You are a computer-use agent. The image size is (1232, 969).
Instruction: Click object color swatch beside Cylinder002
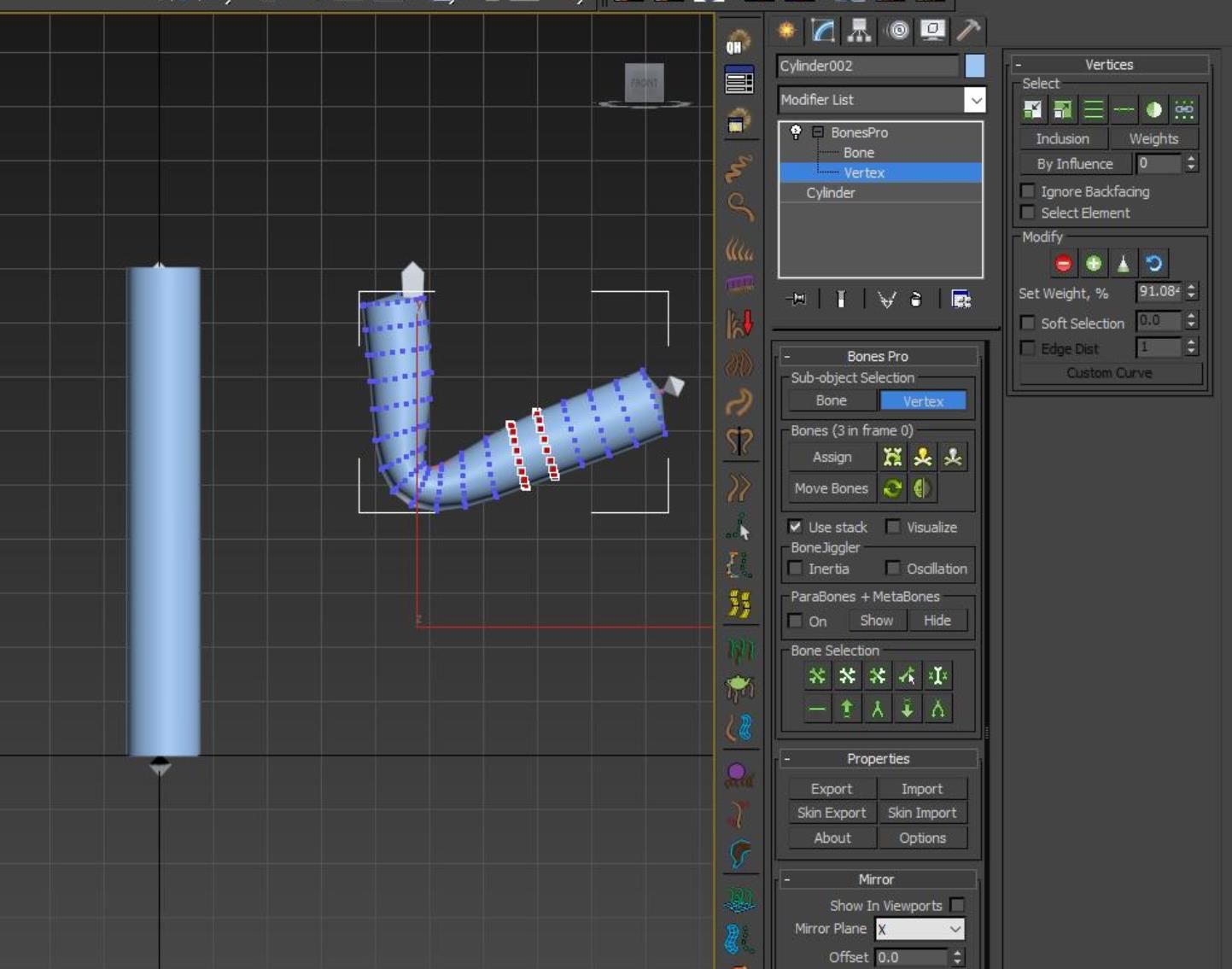(x=974, y=66)
